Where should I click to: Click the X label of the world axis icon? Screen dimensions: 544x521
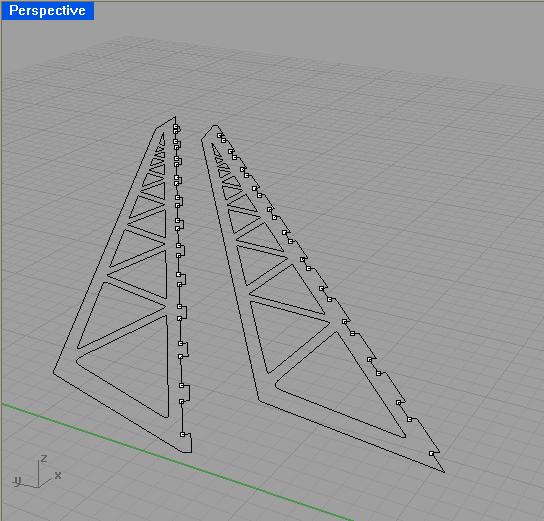click(58, 475)
